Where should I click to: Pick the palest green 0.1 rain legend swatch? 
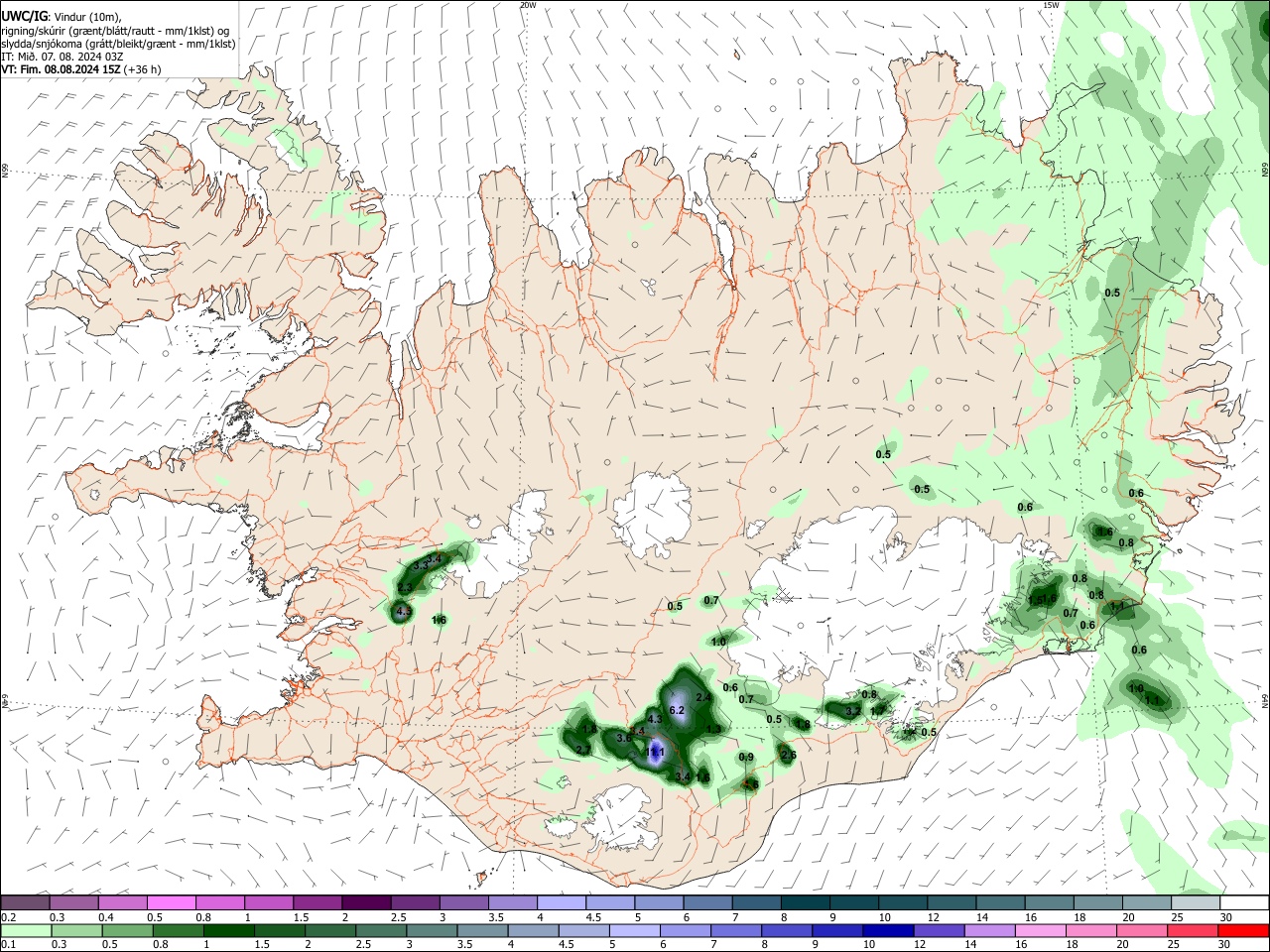coord(25,930)
